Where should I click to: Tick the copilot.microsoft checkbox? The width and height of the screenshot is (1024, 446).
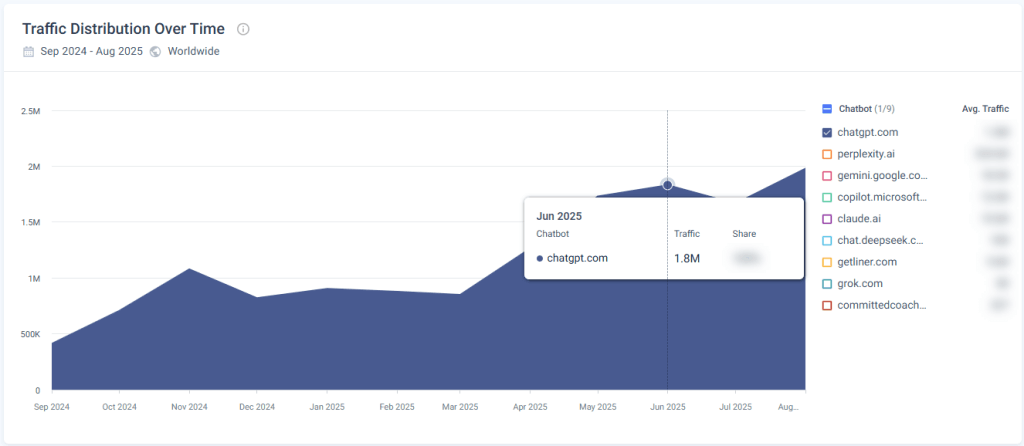[827, 197]
